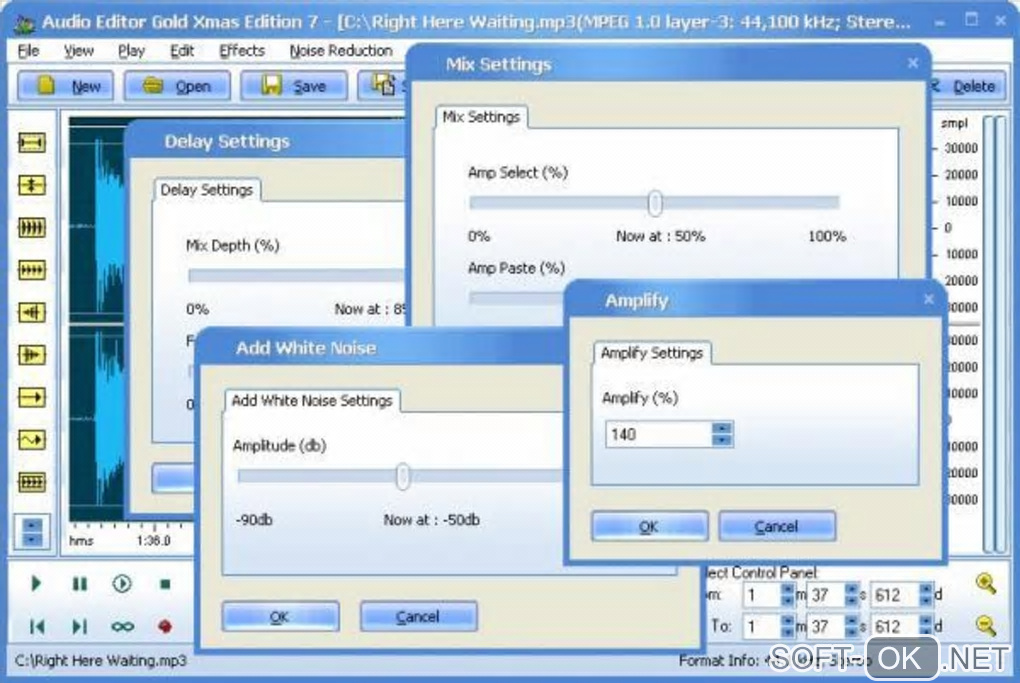The image size is (1020, 683).
Task: Open the File menu
Action: tap(28, 51)
